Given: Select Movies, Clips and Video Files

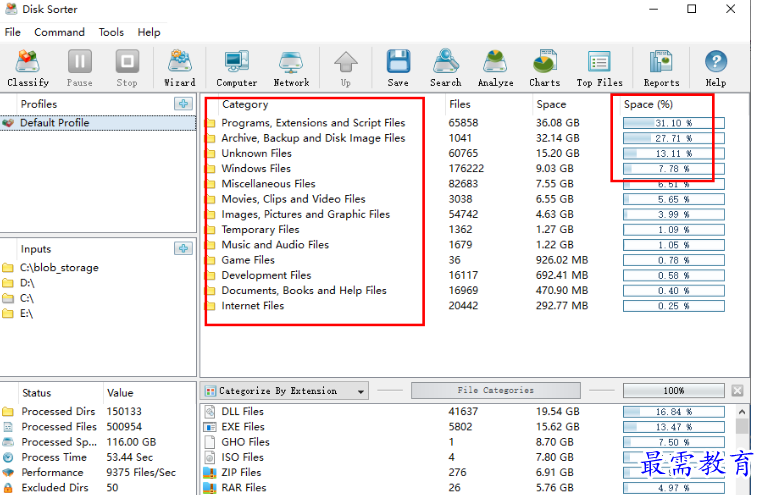Looking at the screenshot, I should click(293, 199).
